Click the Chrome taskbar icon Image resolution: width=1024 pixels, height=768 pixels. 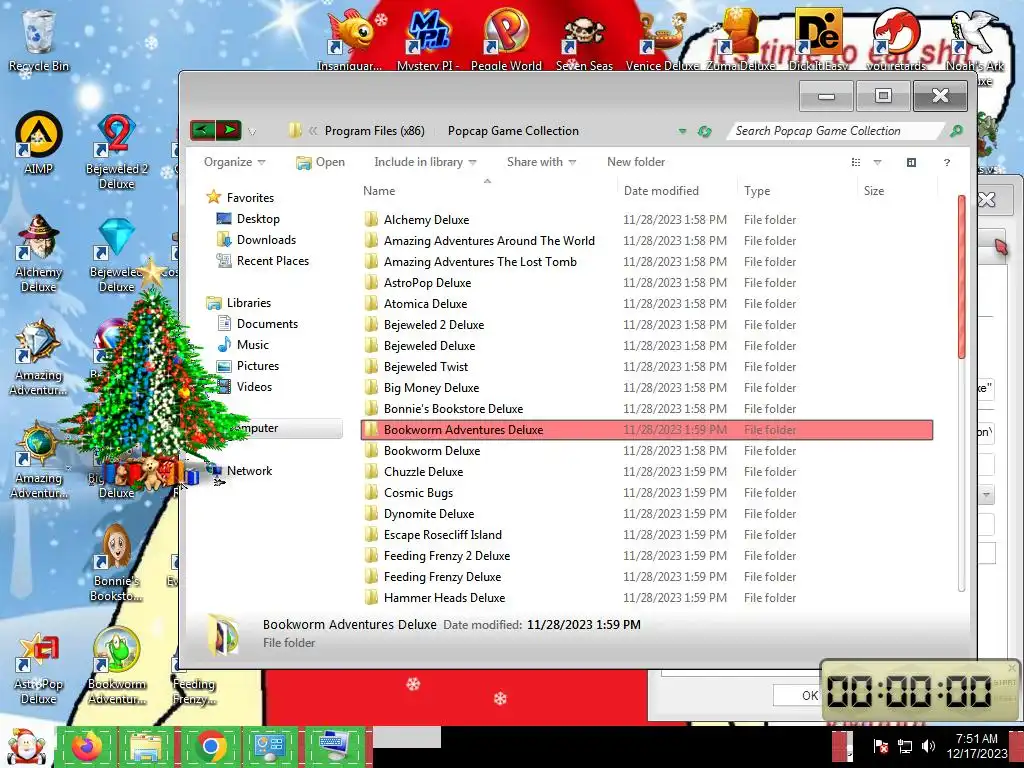tap(210, 746)
